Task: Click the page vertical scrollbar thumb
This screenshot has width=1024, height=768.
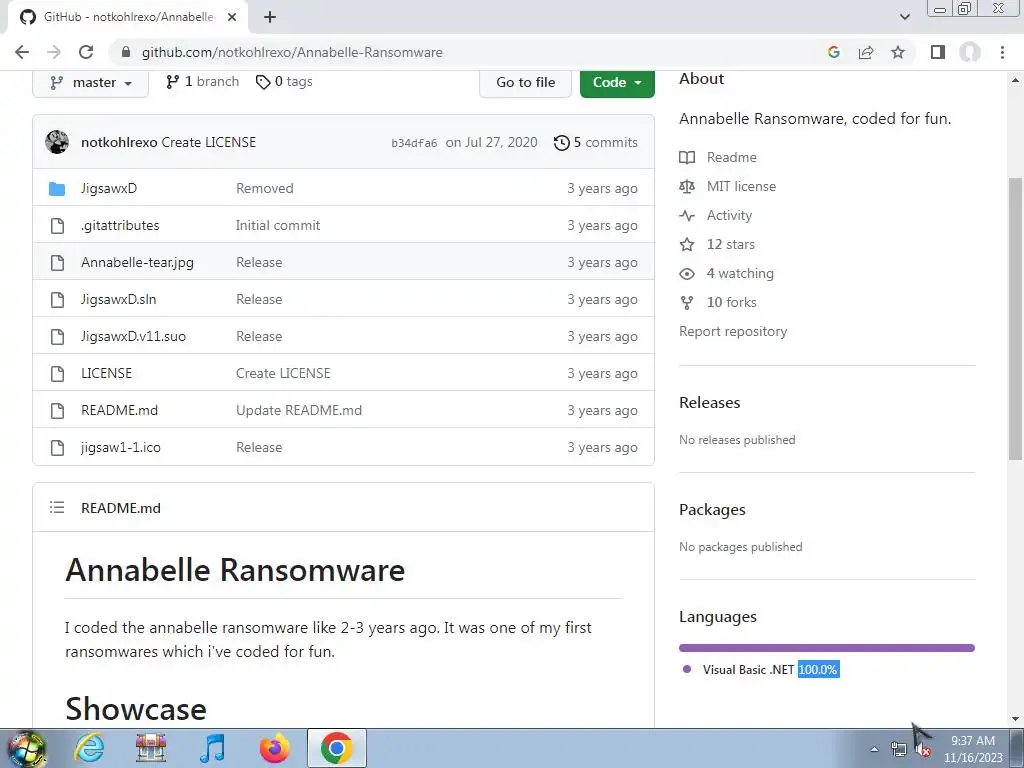Action: [x=1016, y=318]
